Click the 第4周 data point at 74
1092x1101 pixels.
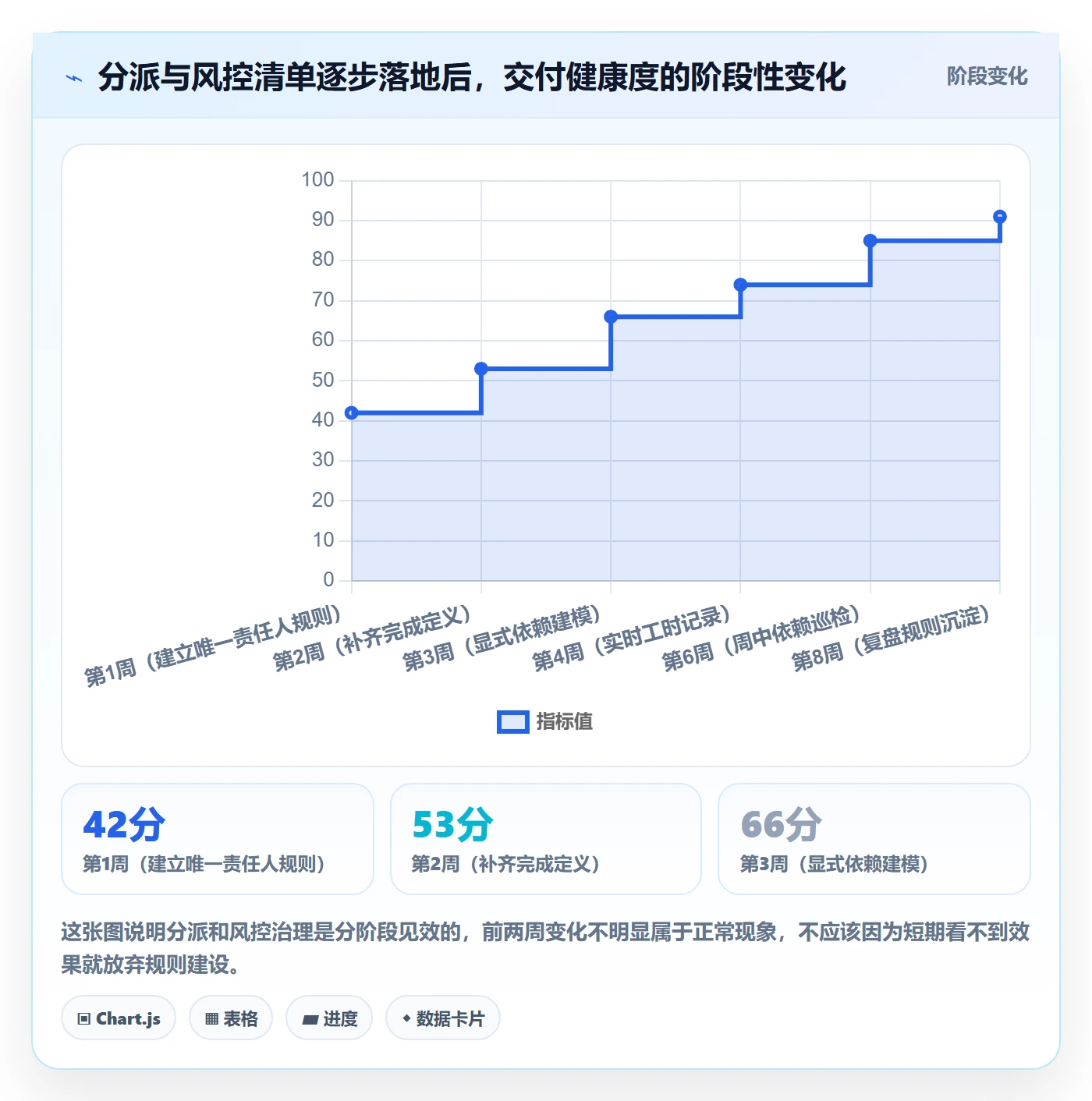(x=740, y=285)
